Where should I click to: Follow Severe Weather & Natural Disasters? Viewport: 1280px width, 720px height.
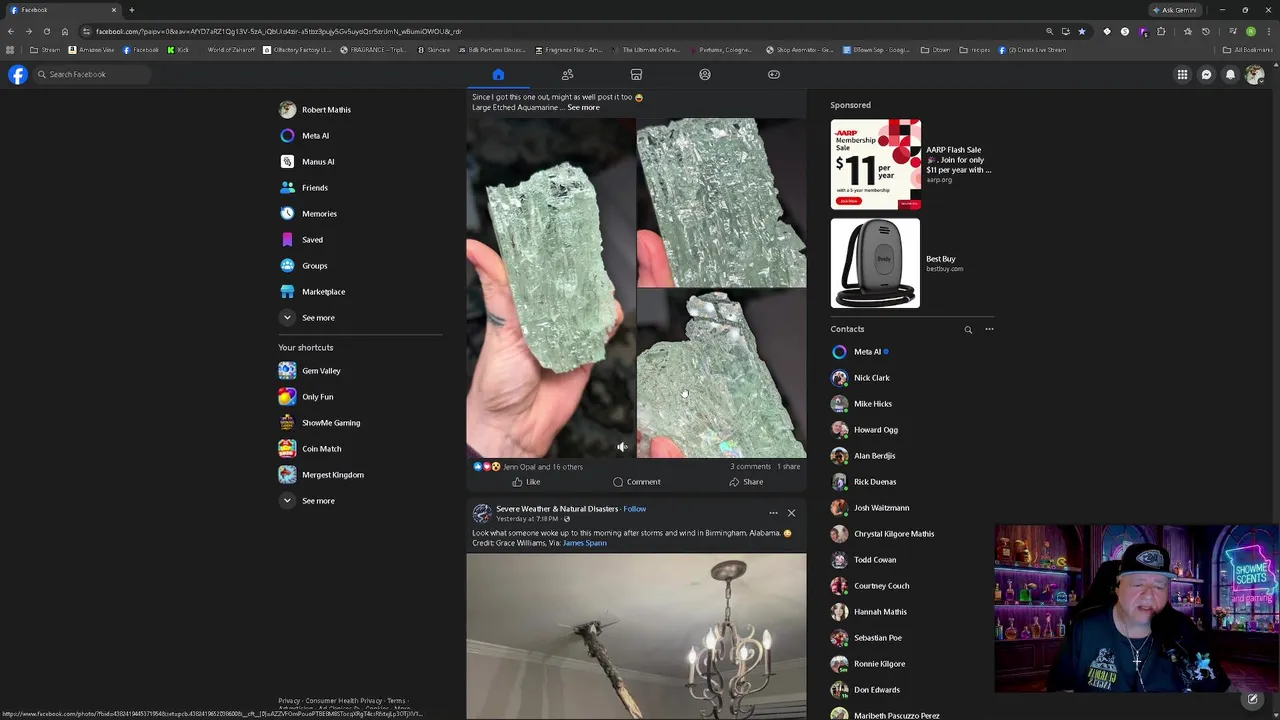pyautogui.click(x=634, y=509)
